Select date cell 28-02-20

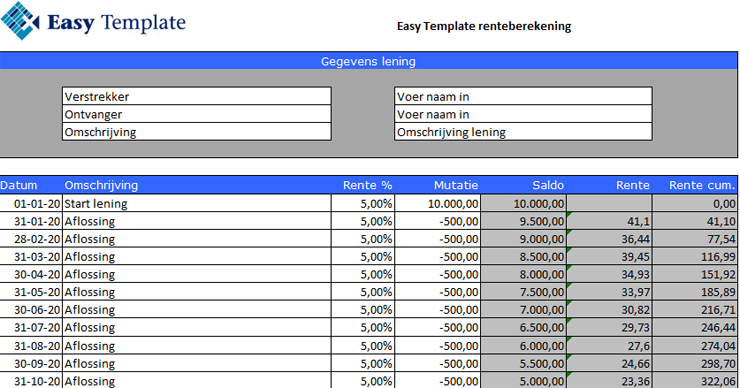coord(31,239)
